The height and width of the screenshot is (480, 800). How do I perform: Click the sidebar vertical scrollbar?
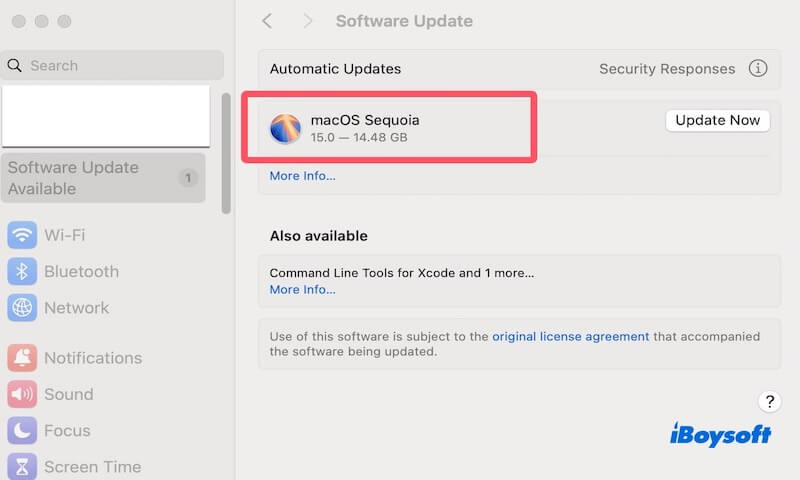(227, 152)
